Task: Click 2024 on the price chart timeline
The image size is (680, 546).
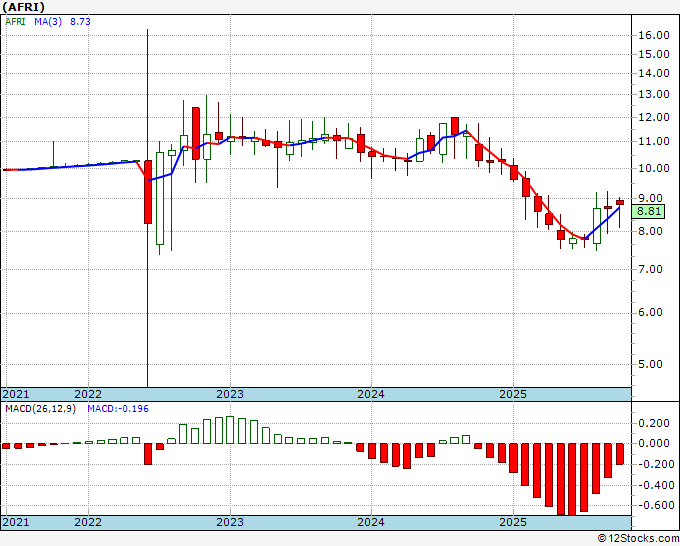Action: pyautogui.click(x=371, y=394)
